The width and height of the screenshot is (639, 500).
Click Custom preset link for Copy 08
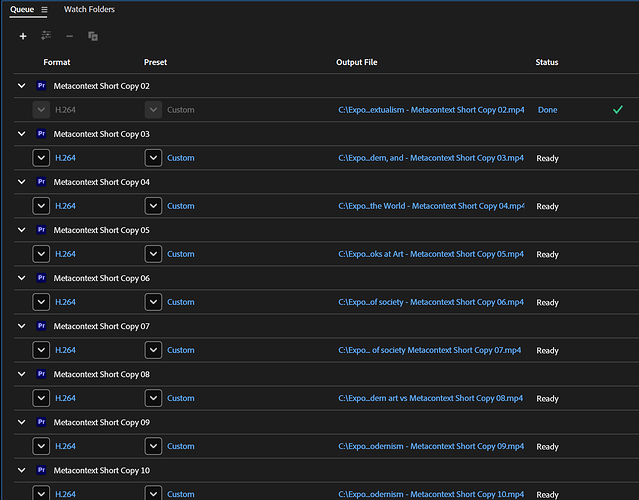point(181,398)
